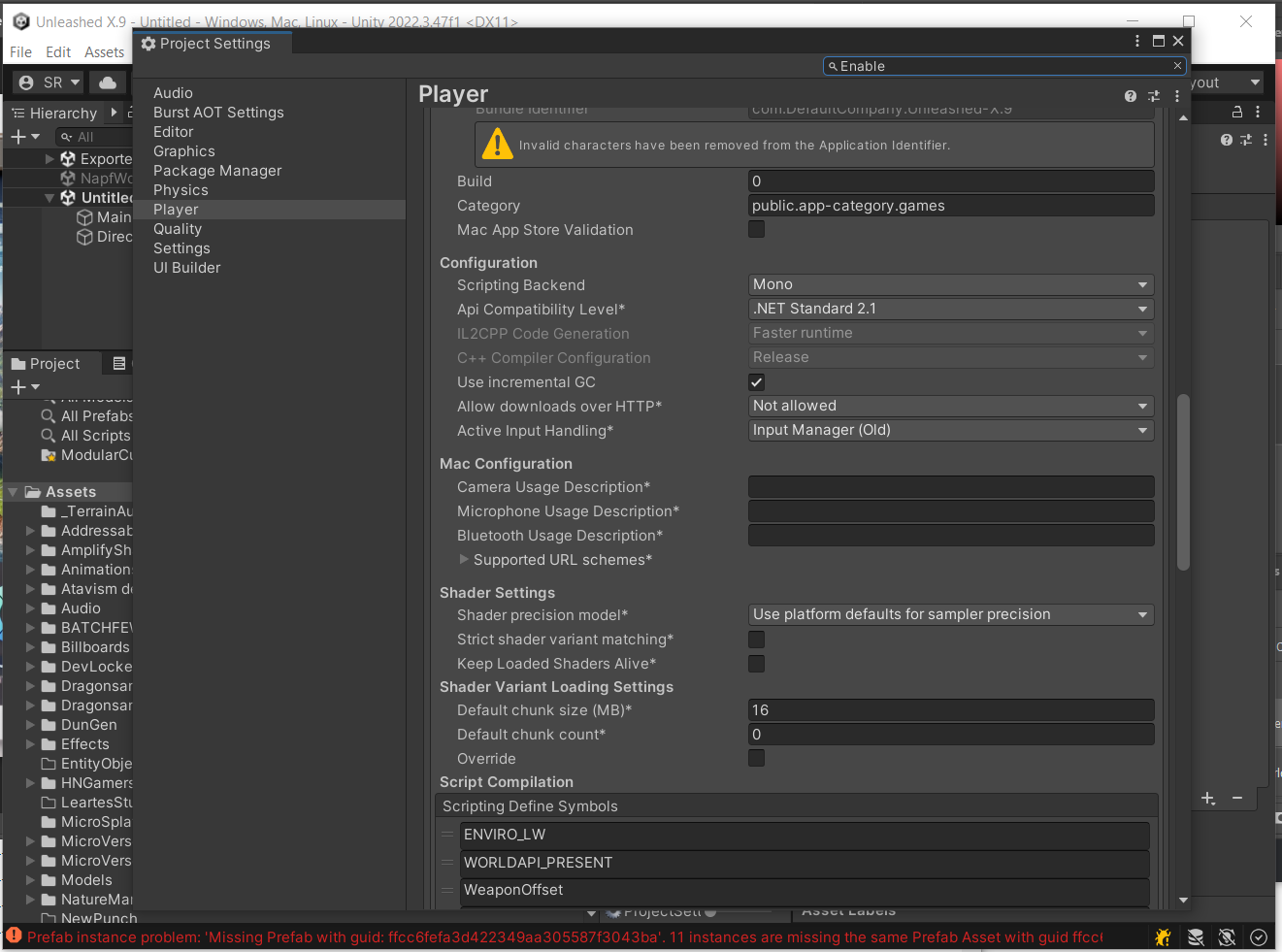Click the auto-generate lighting status icon
The image size is (1282, 952).
[1227, 936]
